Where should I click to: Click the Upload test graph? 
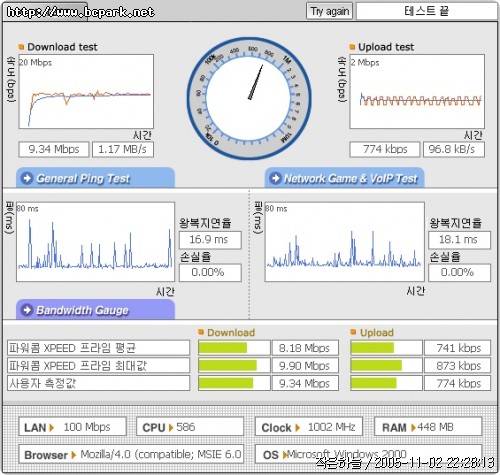coord(417,92)
